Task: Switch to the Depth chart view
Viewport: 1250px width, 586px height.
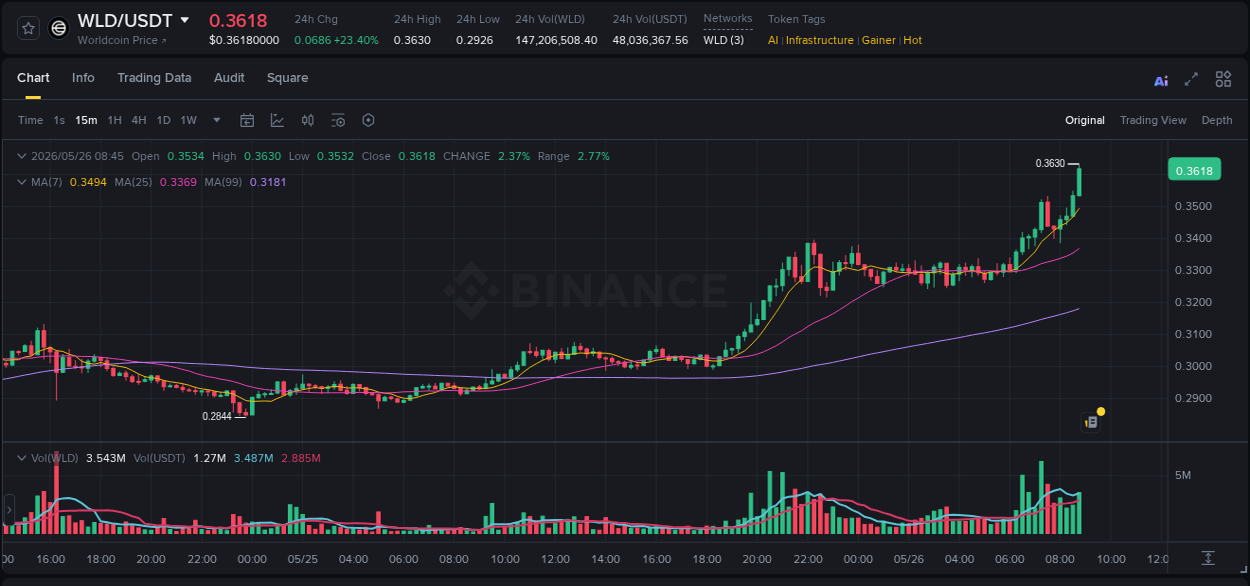Action: pos(1217,120)
